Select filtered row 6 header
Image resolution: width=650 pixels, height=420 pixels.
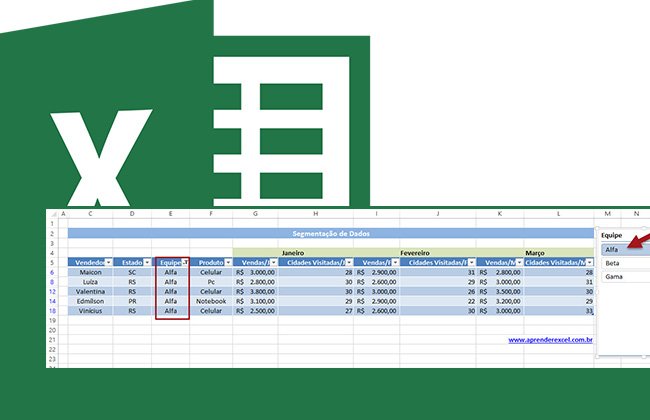52,272
